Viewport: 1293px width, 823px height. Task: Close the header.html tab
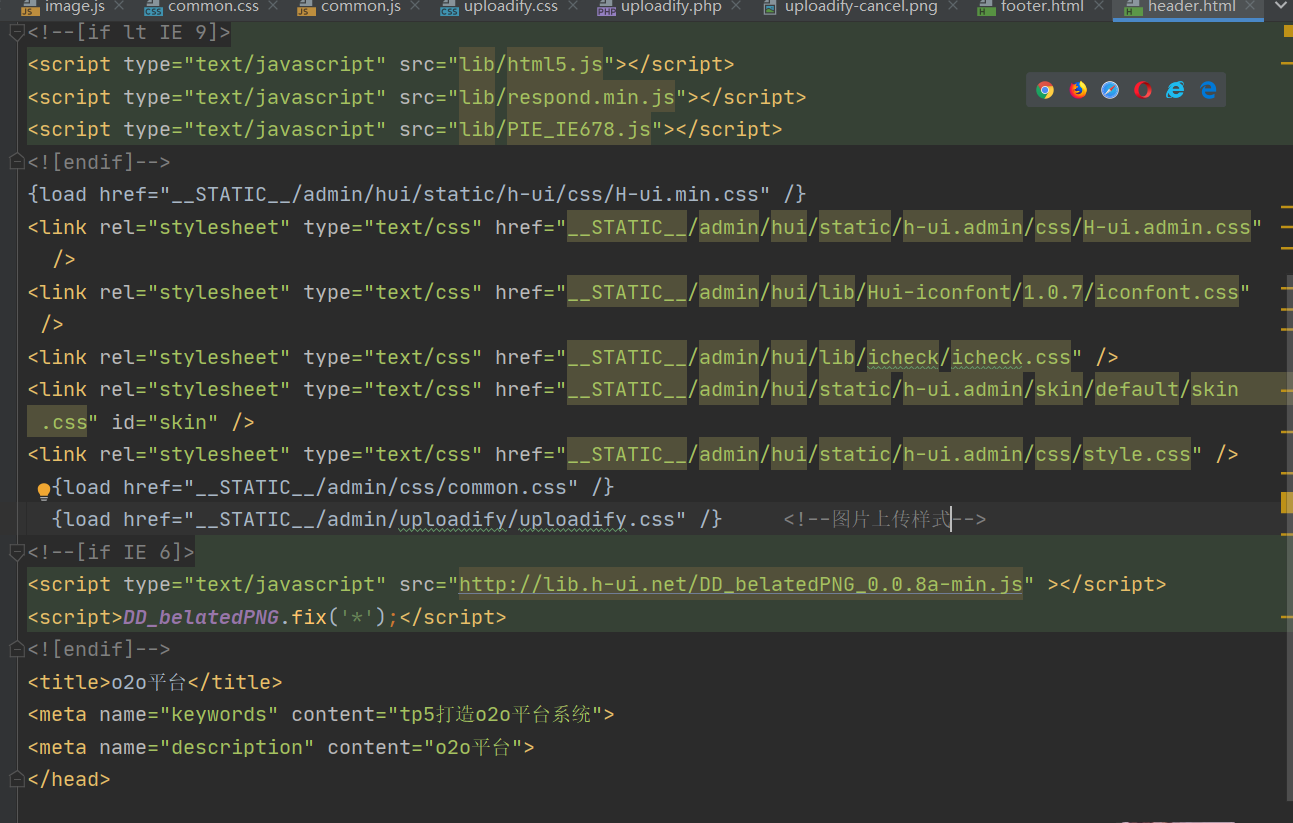pyautogui.click(x=1252, y=7)
